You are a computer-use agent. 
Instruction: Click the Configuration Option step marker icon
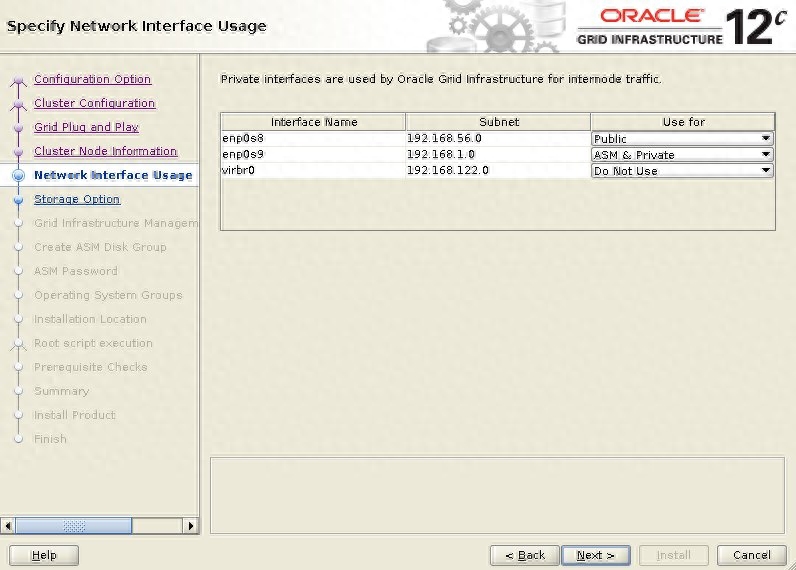[x=18, y=80]
